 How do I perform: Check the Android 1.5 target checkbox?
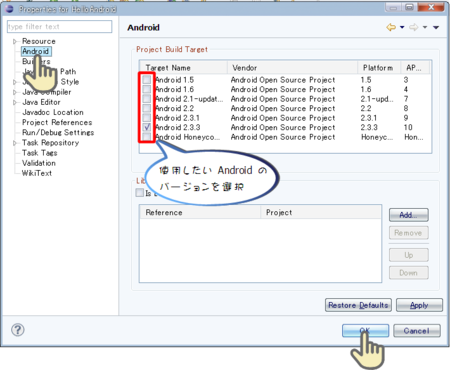pos(147,80)
